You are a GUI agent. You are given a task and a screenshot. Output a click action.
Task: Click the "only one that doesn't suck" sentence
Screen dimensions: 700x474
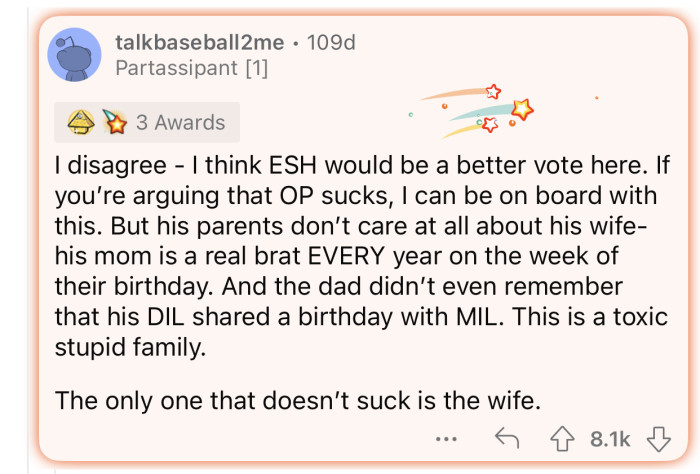point(297,401)
